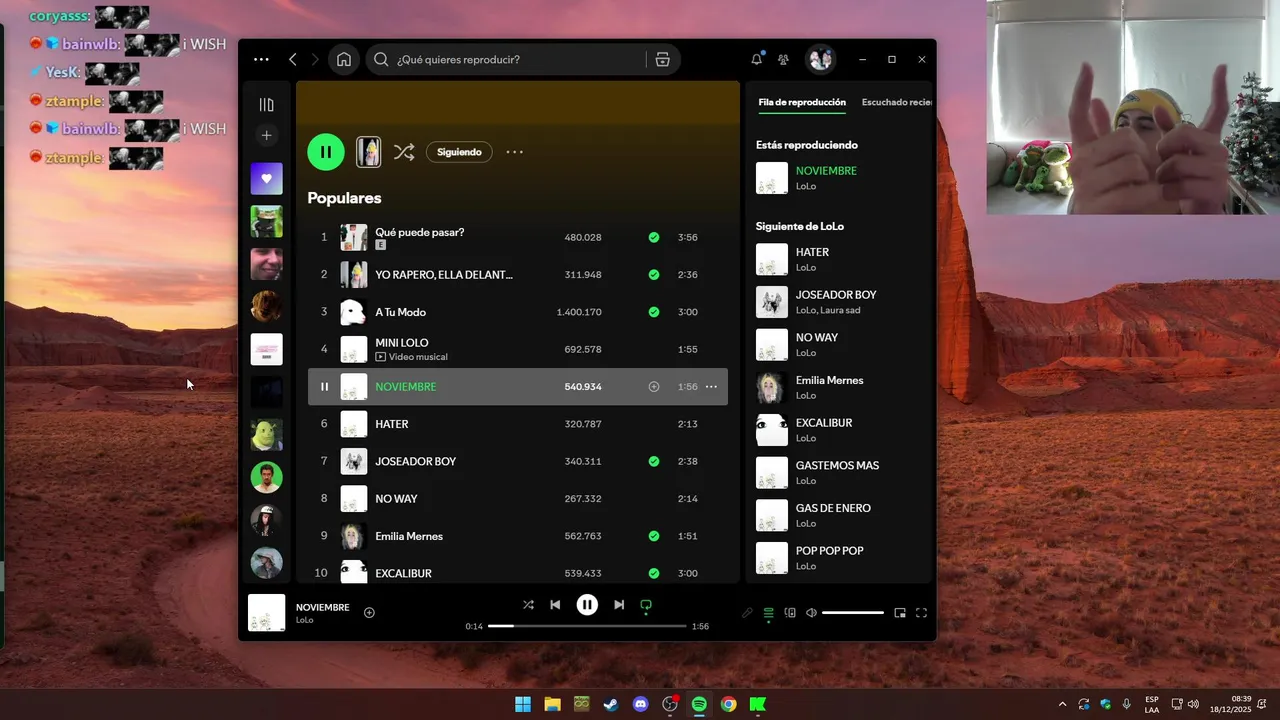This screenshot has height=720, width=1280.
Task: Toggle saved check for A Tu Modo
Action: click(x=654, y=312)
